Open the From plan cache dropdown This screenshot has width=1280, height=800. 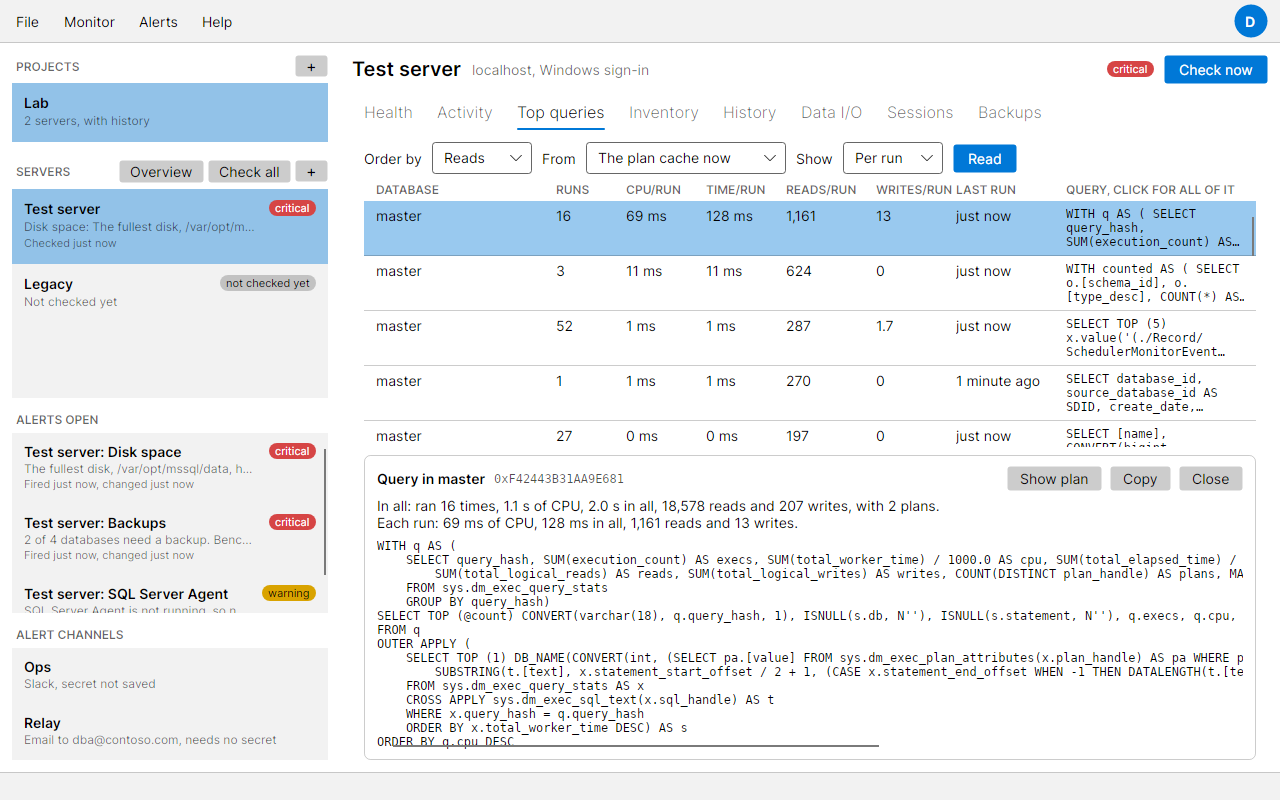686,158
